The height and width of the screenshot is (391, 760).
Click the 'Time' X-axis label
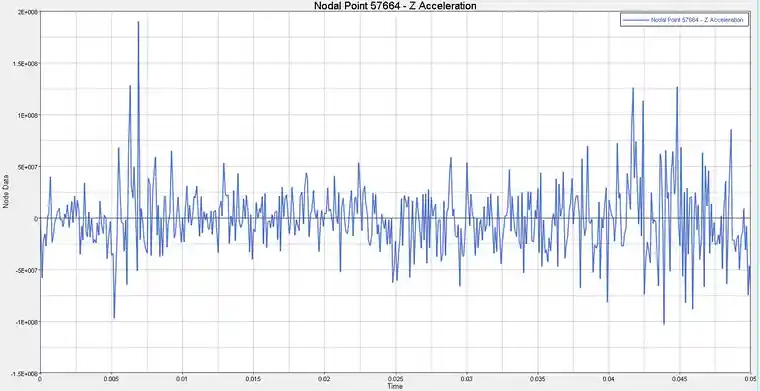click(395, 387)
